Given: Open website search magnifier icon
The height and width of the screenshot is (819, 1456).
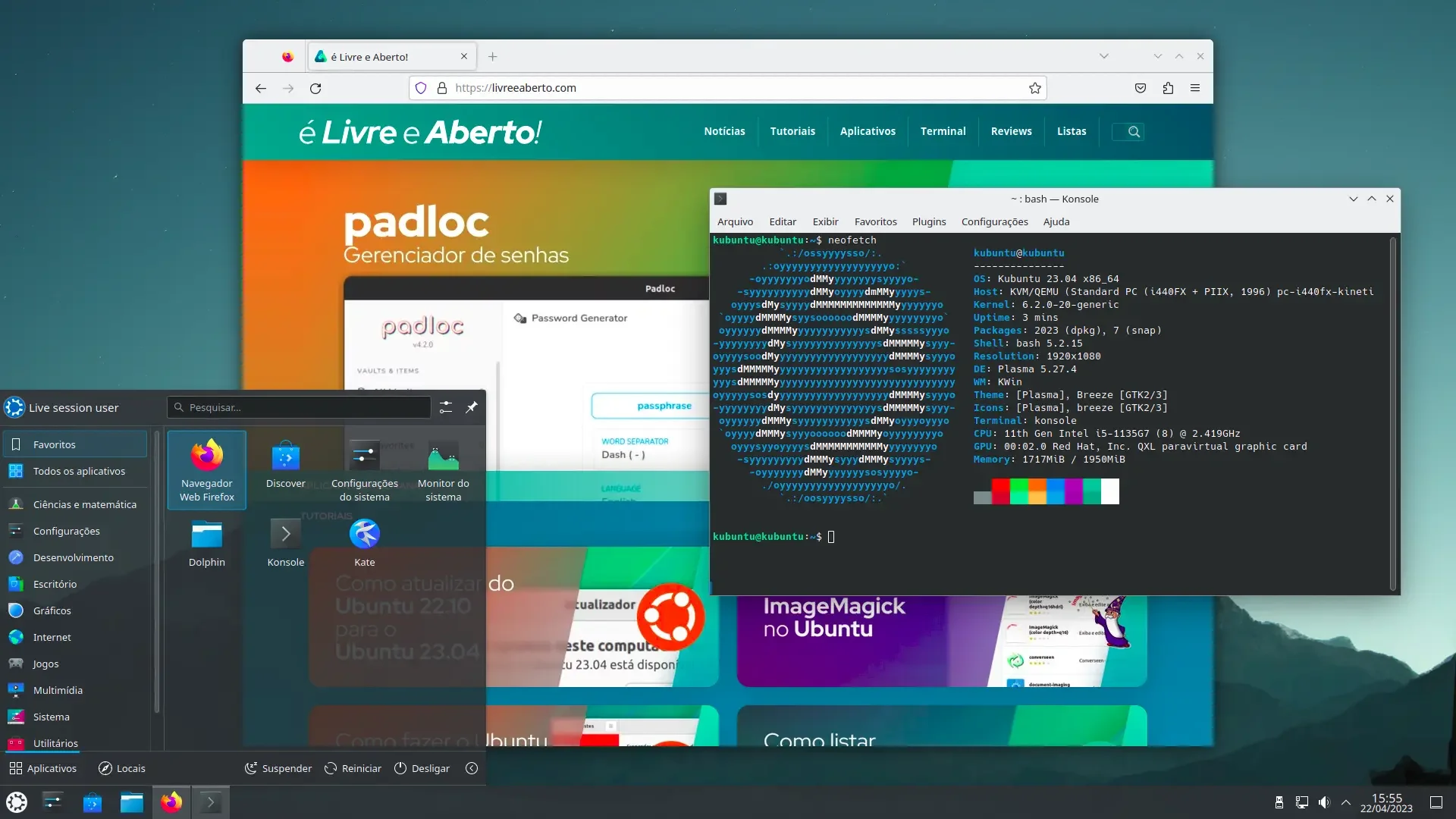Looking at the screenshot, I should [x=1134, y=131].
